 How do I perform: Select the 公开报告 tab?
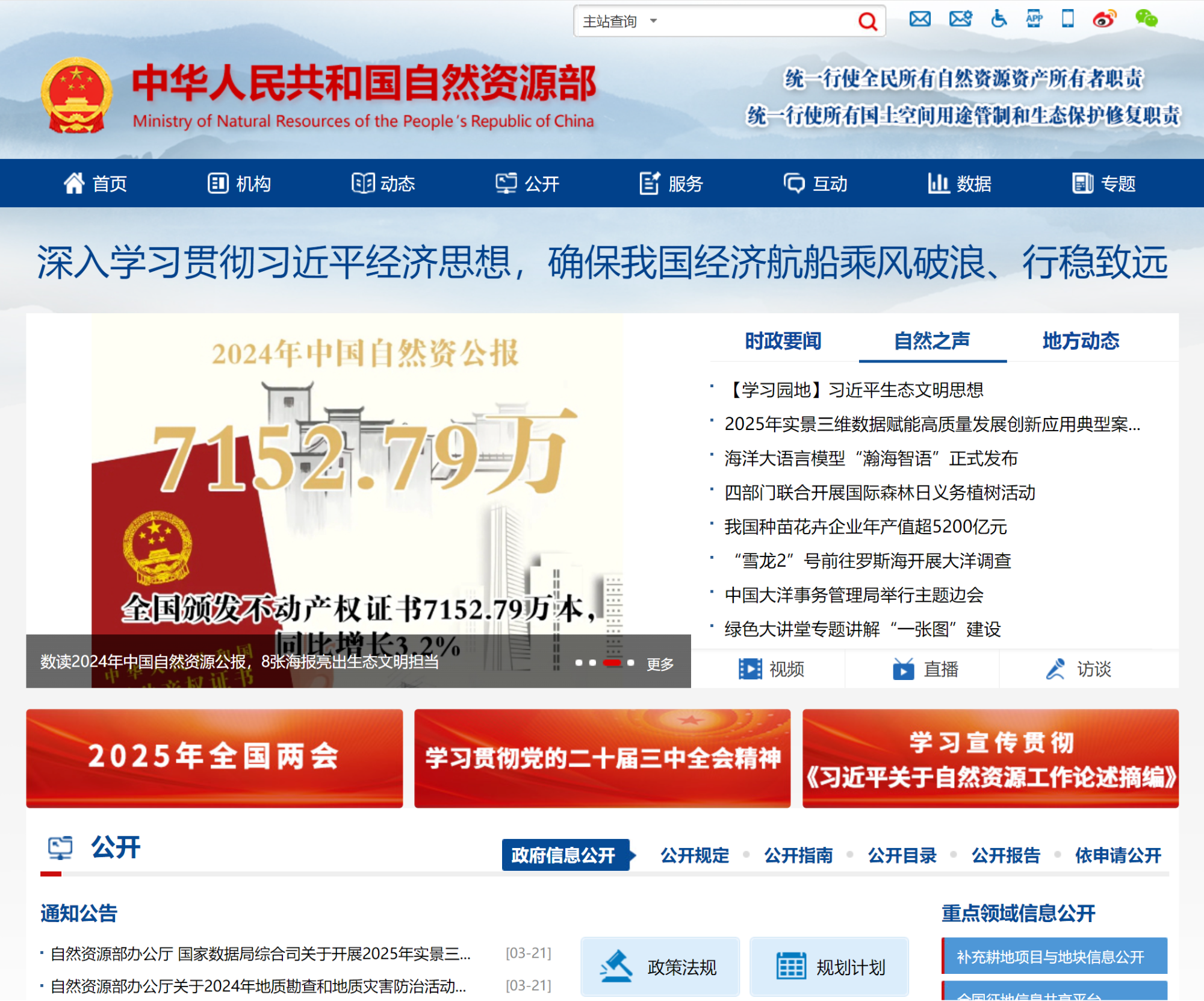(x=1006, y=855)
